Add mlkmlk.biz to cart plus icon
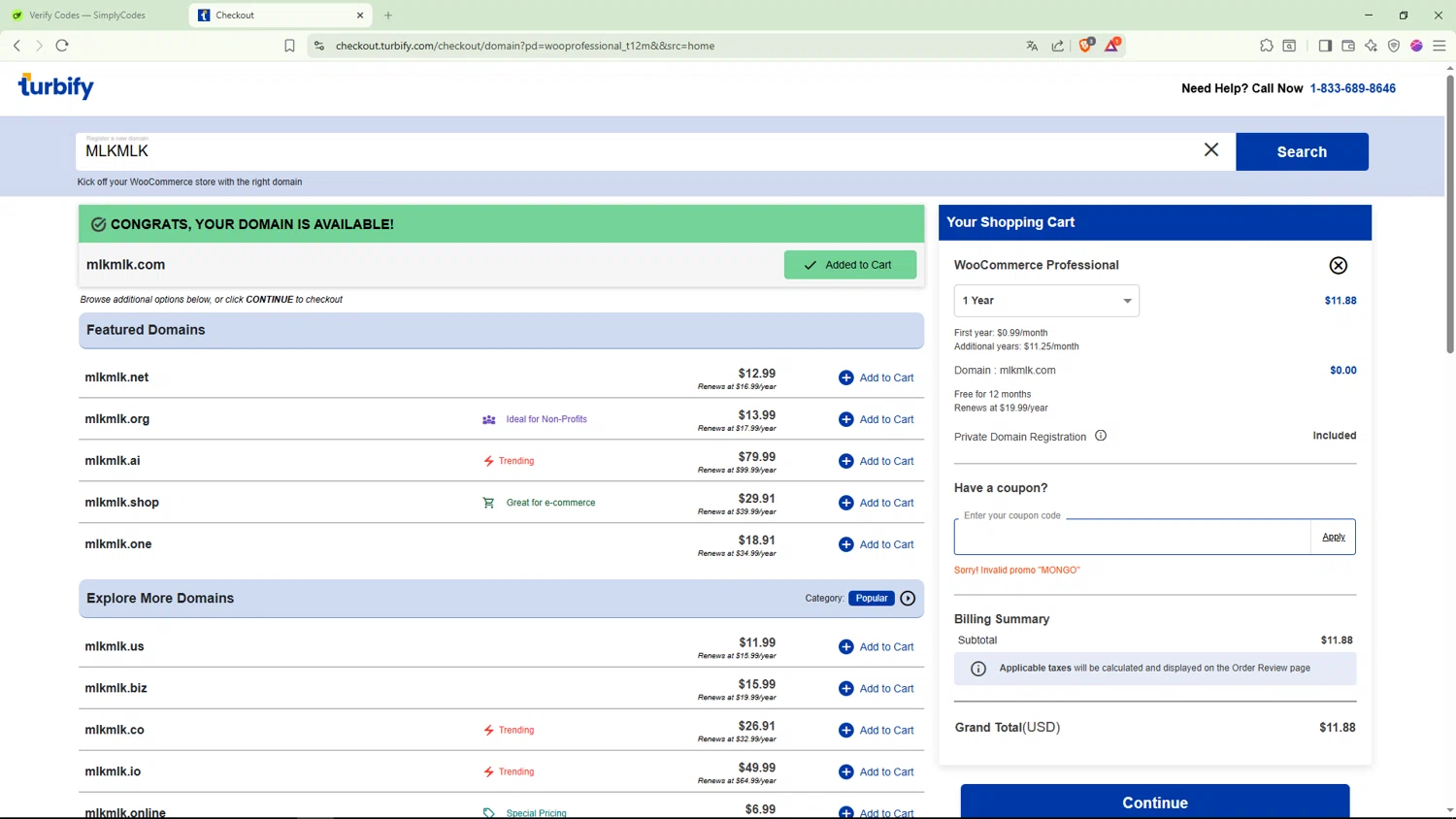1456x819 pixels. (845, 688)
